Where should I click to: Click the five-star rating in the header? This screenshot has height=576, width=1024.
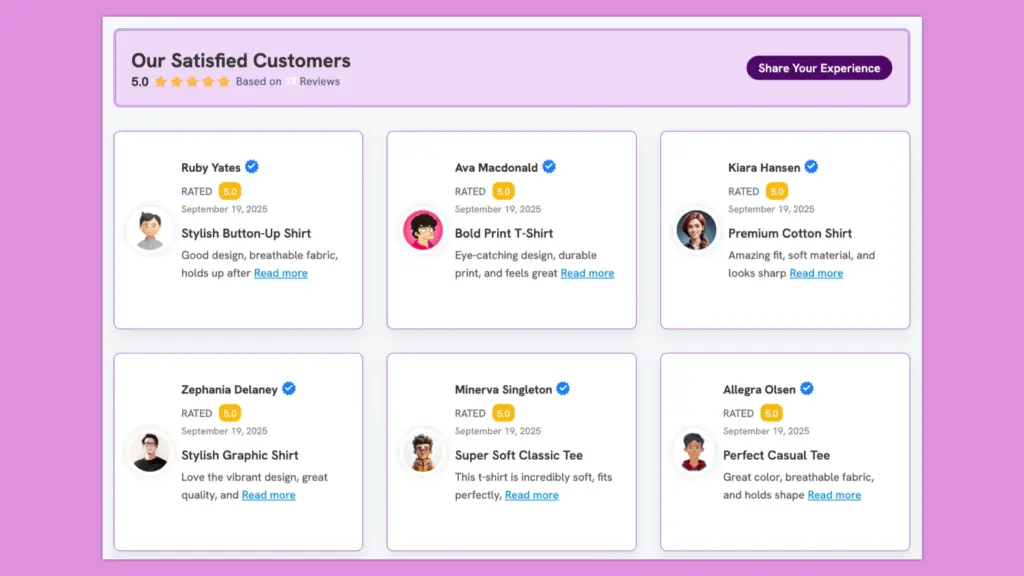click(192, 82)
